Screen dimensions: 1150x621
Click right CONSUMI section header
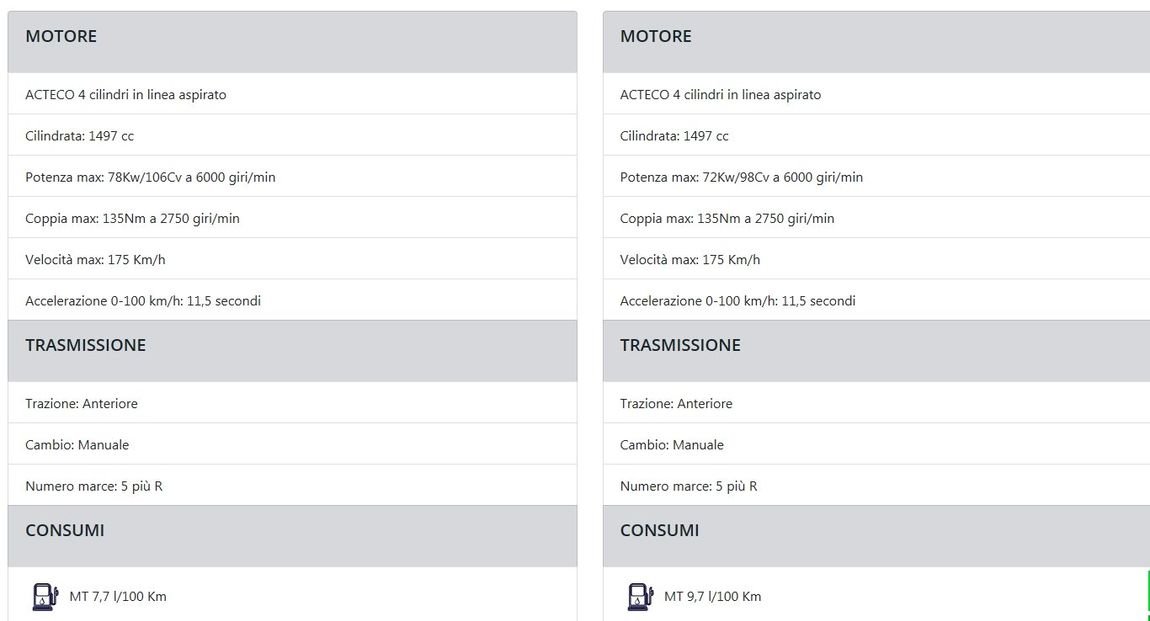pyautogui.click(x=876, y=536)
